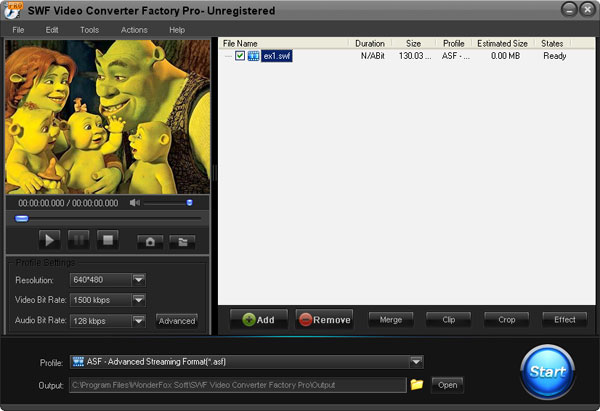Click the 0.00 MB estimated size cell
The image size is (600, 411).
tap(505, 56)
